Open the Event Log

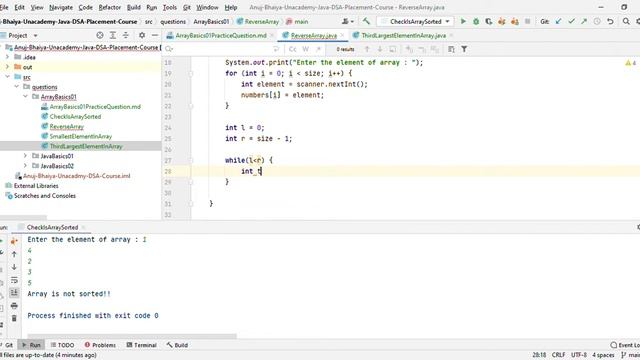click(625, 345)
